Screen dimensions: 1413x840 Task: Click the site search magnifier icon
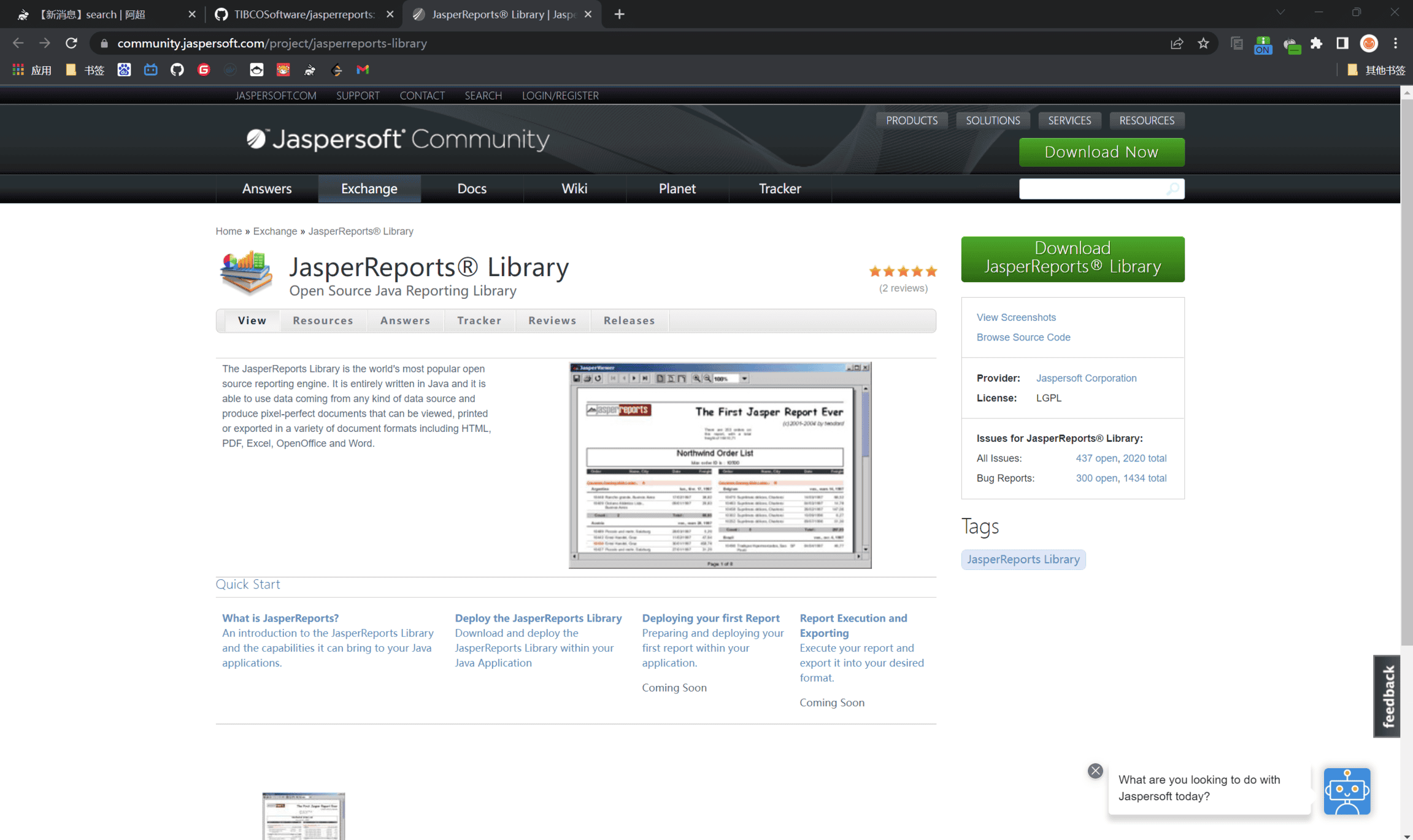pos(1172,189)
